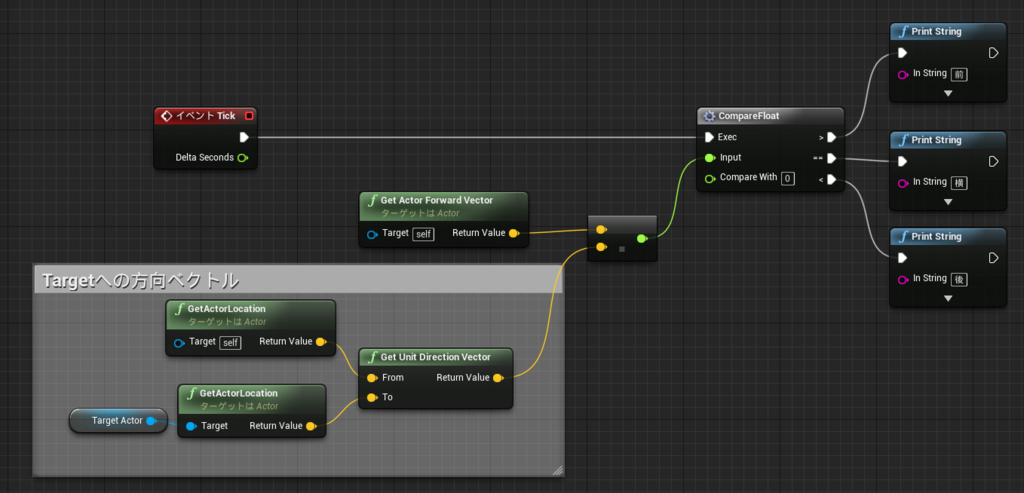The image size is (1024, 493).
Task: Select the Print String 後 node title
Action: coord(936,236)
